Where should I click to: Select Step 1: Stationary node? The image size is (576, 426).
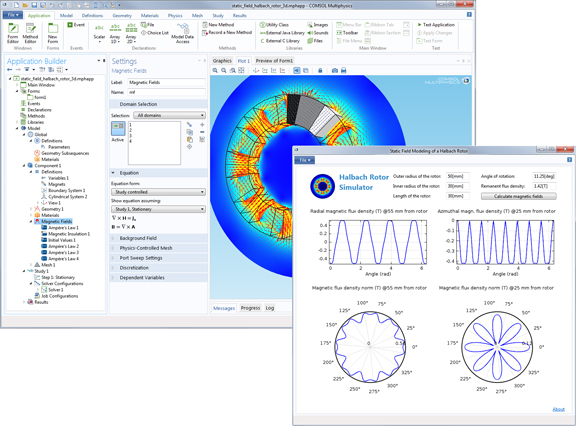click(55, 278)
